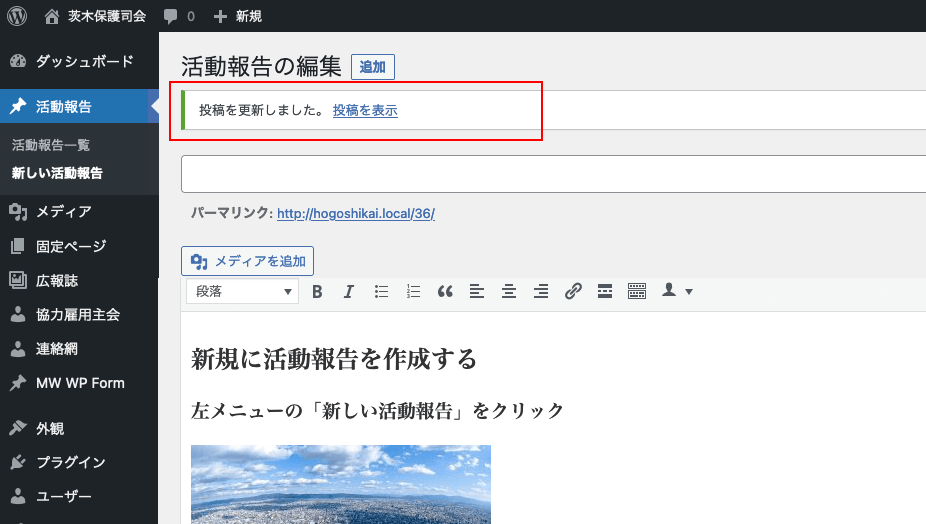Click the 投稿を表示 link

[365, 110]
